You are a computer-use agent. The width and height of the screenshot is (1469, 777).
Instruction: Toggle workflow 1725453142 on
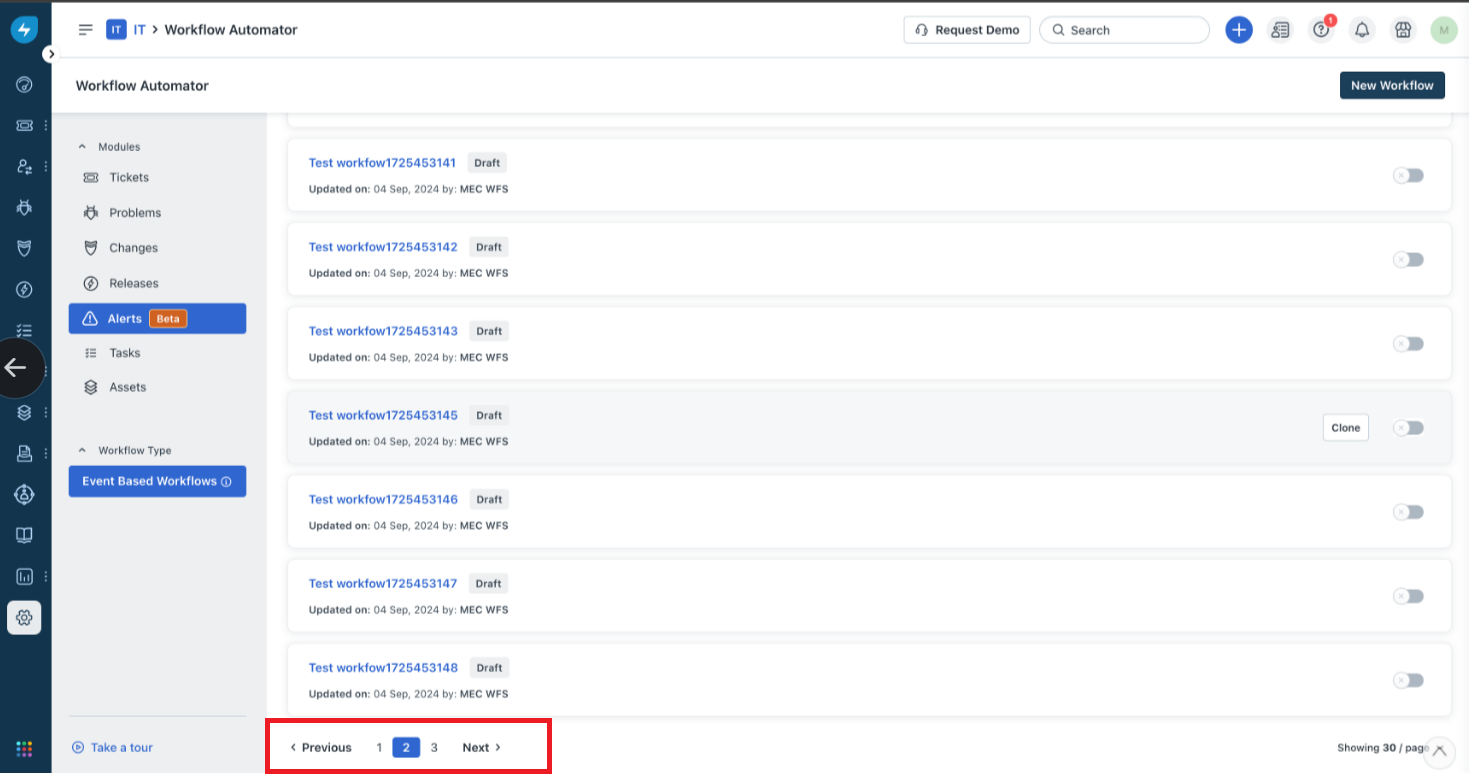click(x=1408, y=259)
